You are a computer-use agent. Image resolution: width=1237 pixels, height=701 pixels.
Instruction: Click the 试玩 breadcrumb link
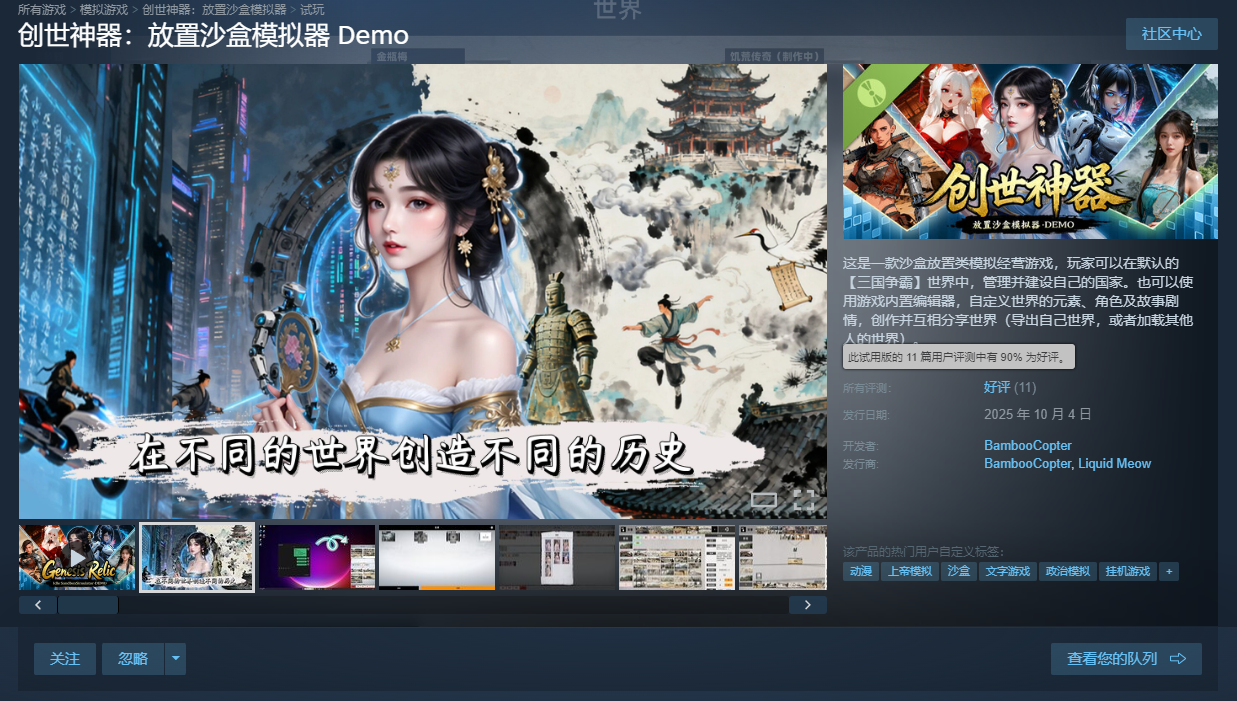pos(312,10)
